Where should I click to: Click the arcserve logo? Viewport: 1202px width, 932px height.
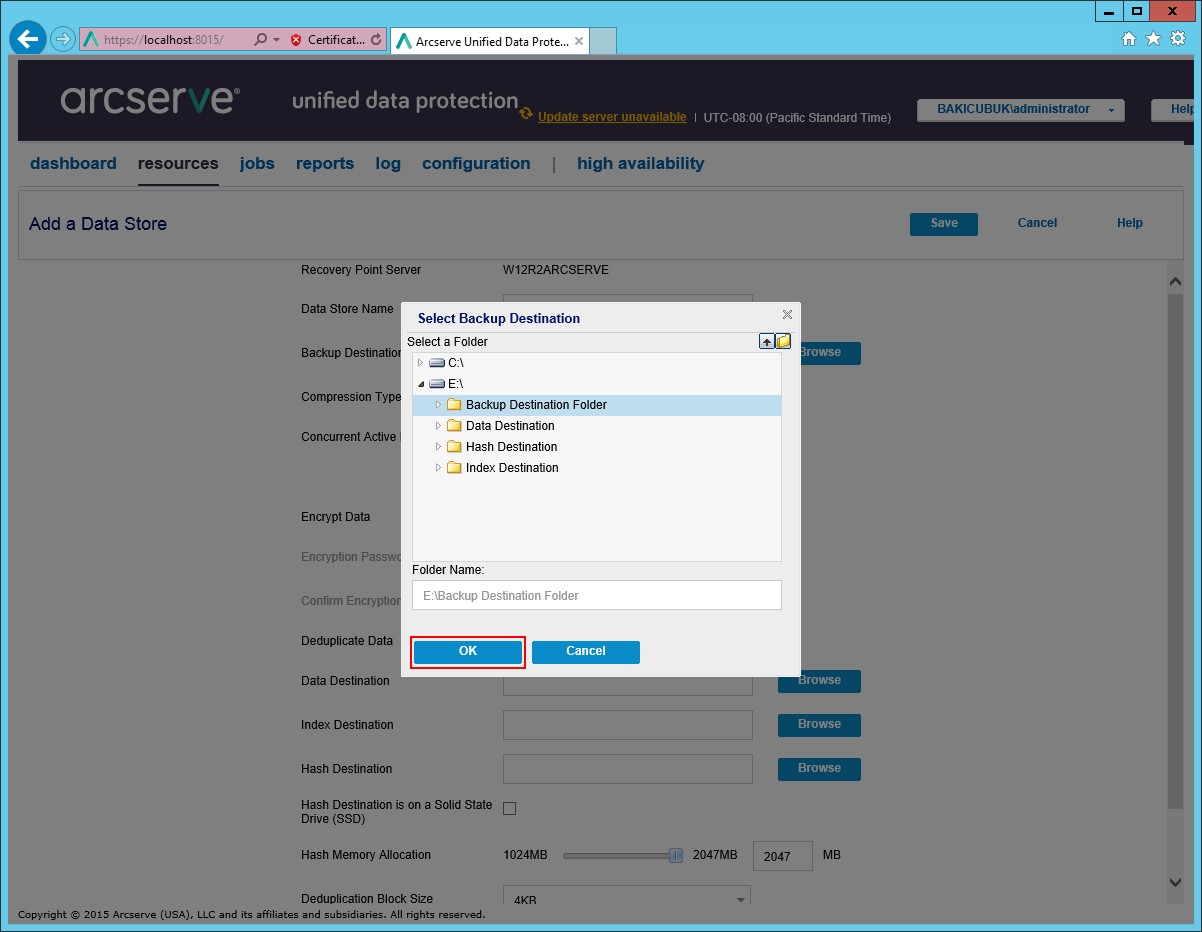(150, 100)
